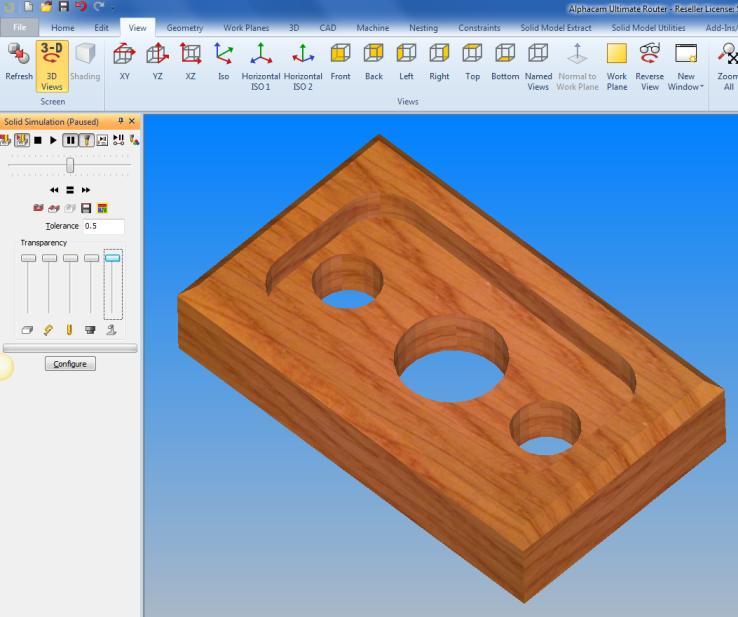Click the Save icon in quick access toolbar

coord(64,7)
